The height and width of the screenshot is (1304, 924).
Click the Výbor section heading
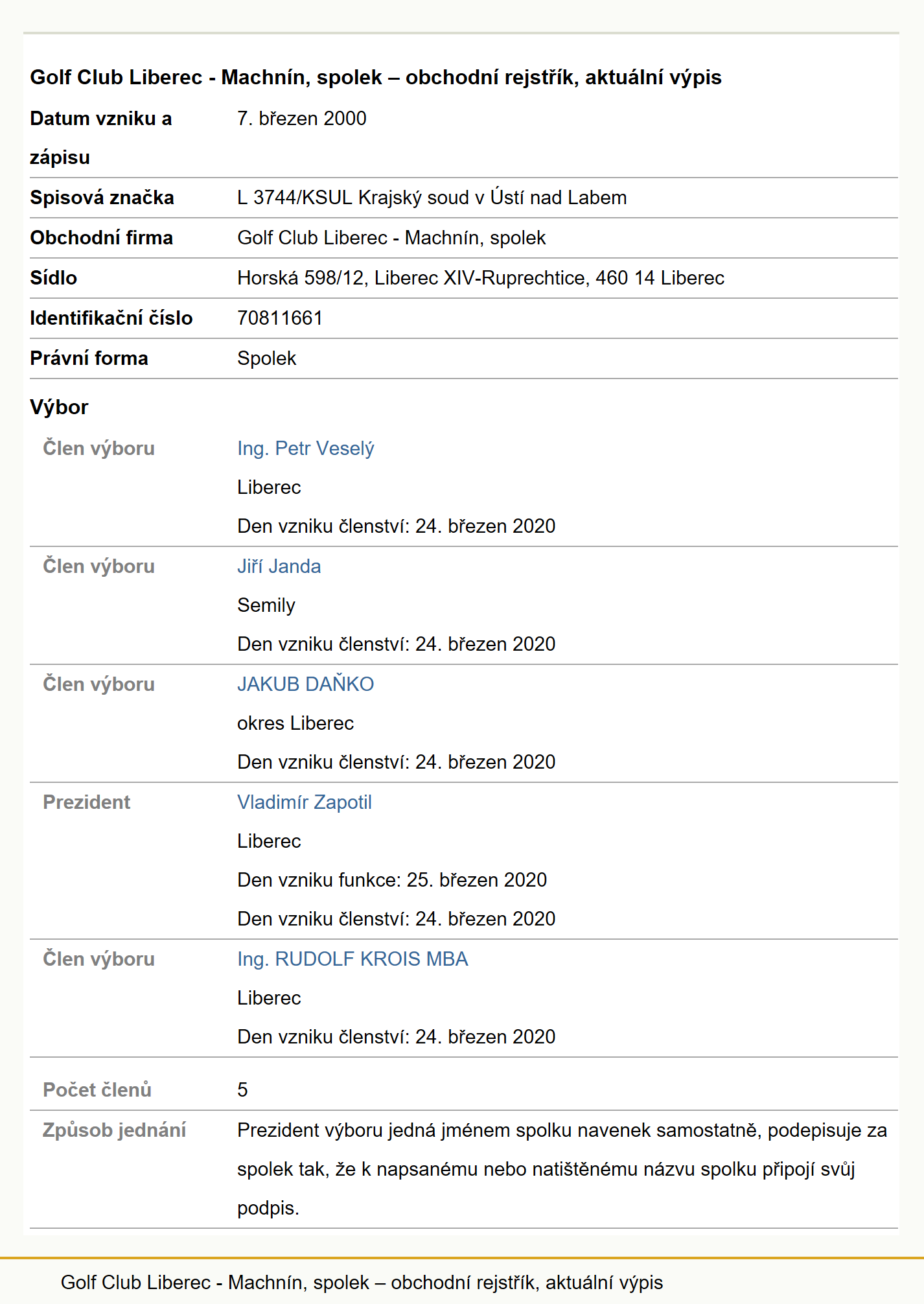click(x=59, y=407)
